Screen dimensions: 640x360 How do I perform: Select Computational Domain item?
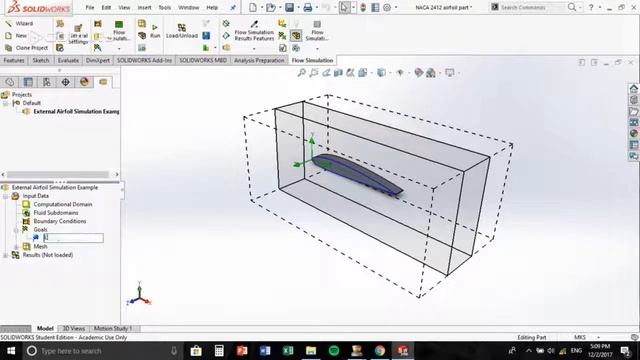click(62, 204)
